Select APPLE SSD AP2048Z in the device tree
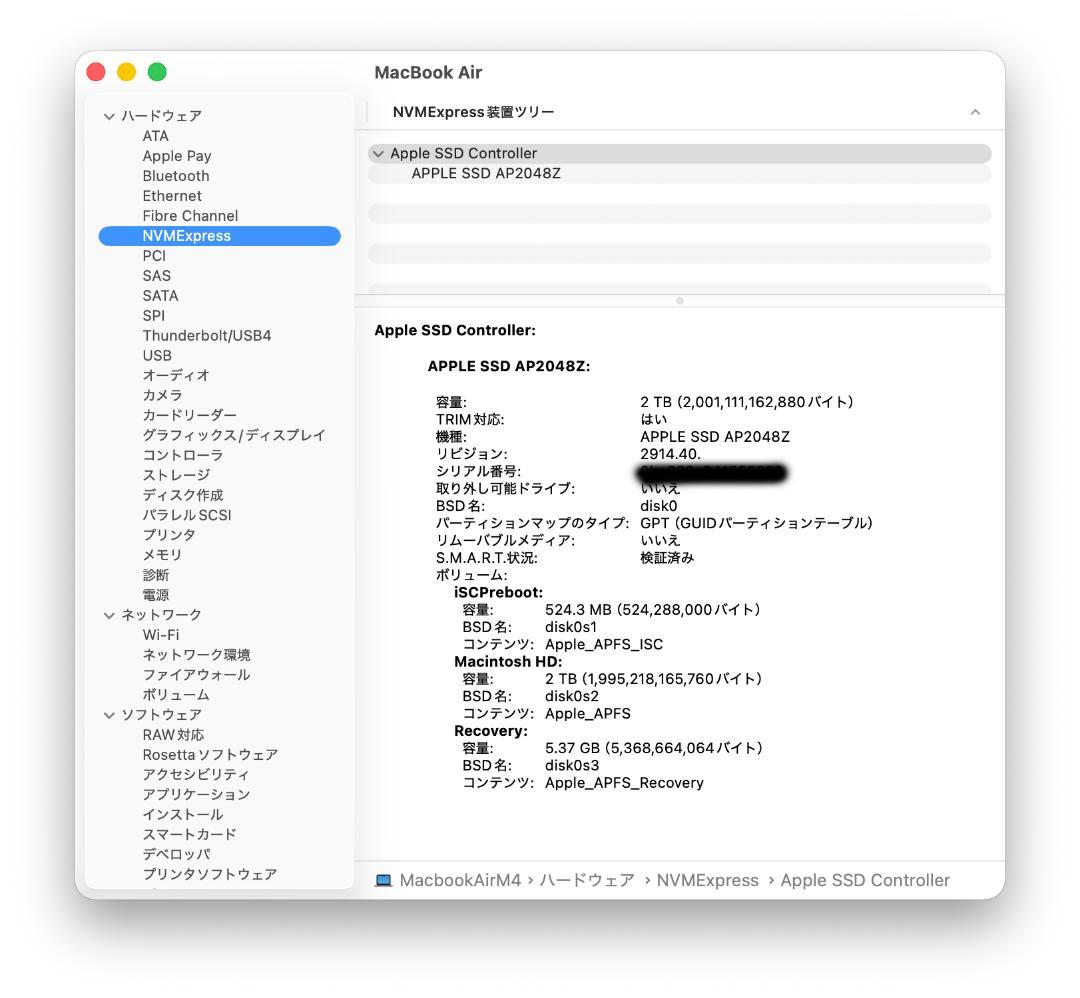 pyautogui.click(x=487, y=172)
